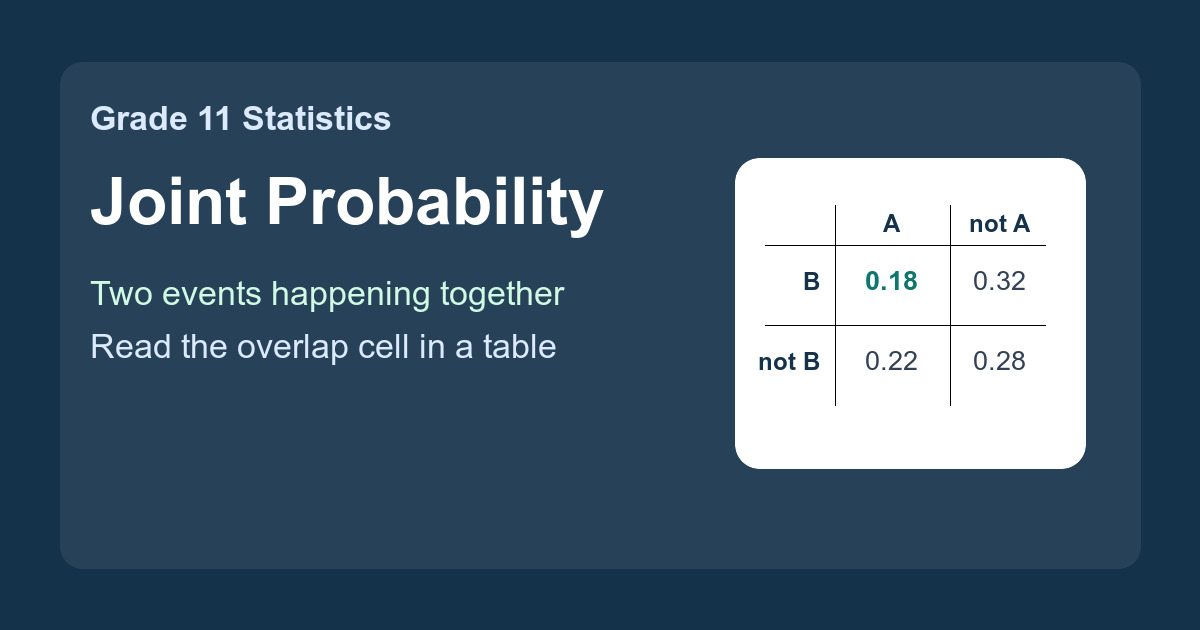The height and width of the screenshot is (630, 1200).
Task: Click the Grade 11 text
Action: click(162, 119)
